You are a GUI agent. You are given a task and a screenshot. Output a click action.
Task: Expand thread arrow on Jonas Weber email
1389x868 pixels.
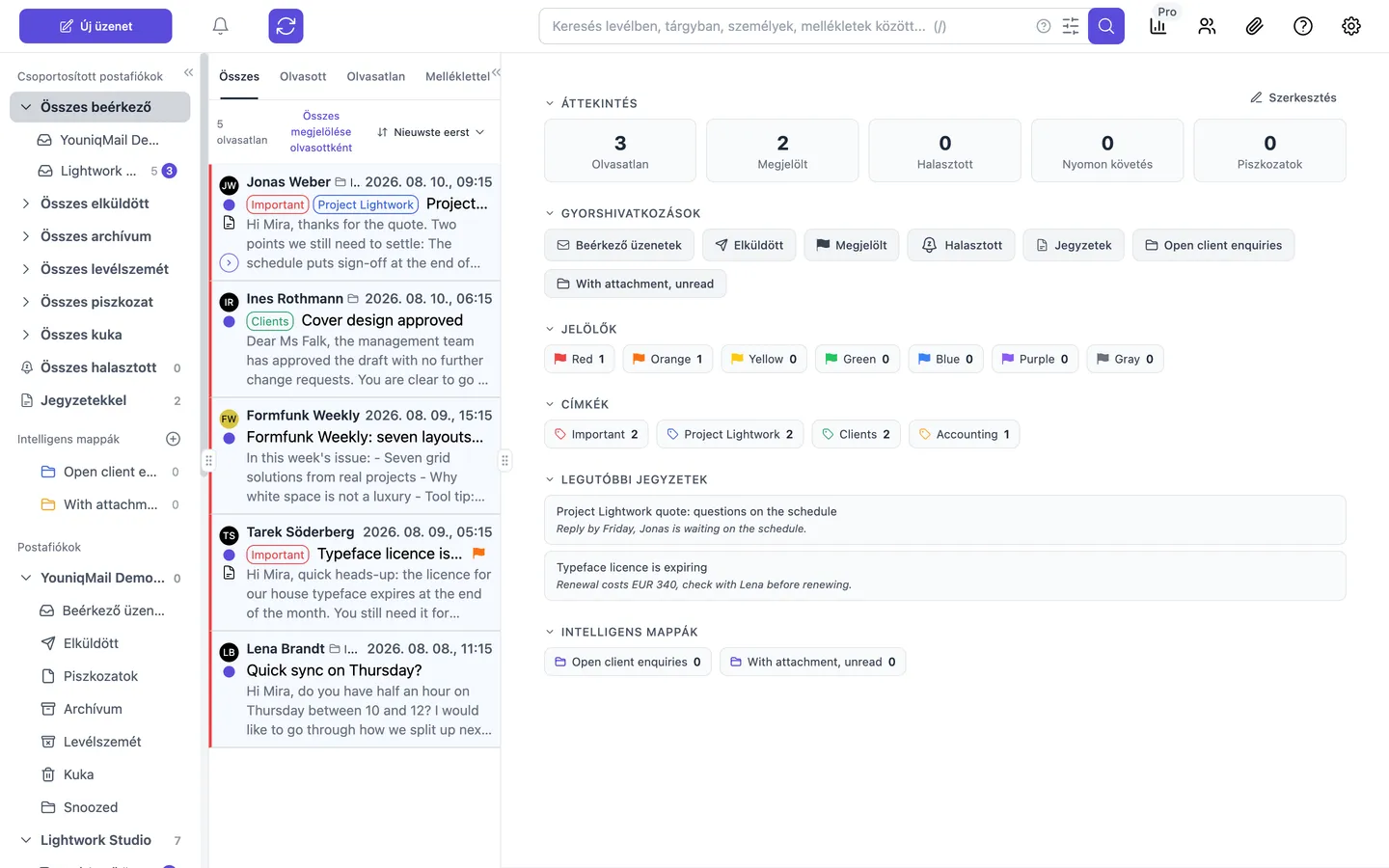(x=229, y=262)
